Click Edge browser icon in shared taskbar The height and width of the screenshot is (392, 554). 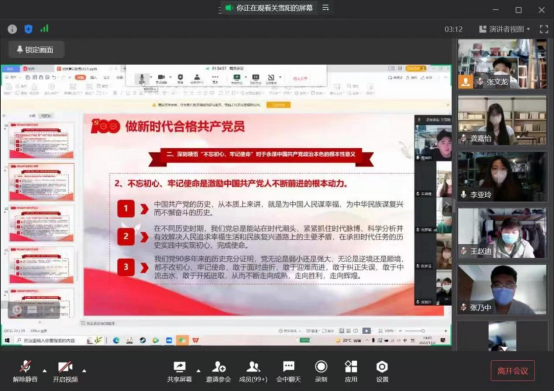(116, 340)
